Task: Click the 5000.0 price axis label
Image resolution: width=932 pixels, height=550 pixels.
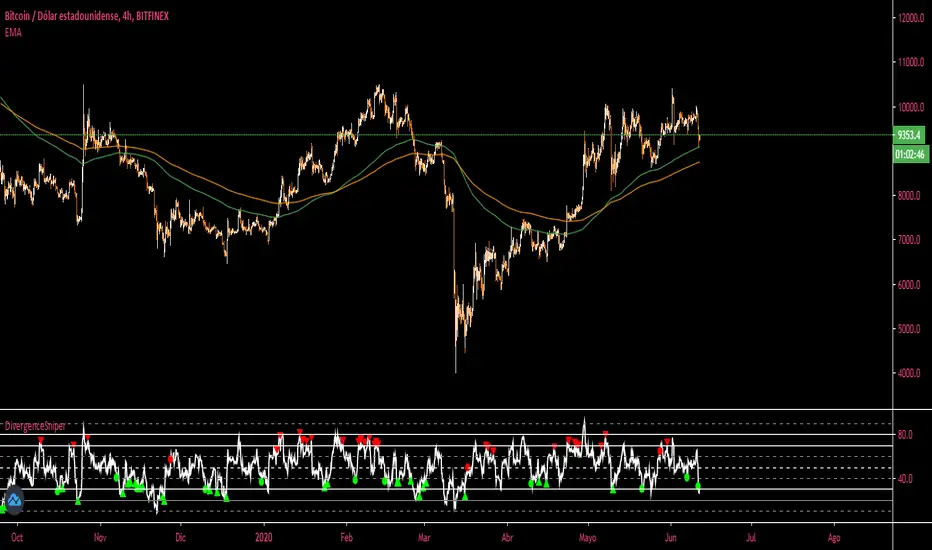Action: click(909, 329)
